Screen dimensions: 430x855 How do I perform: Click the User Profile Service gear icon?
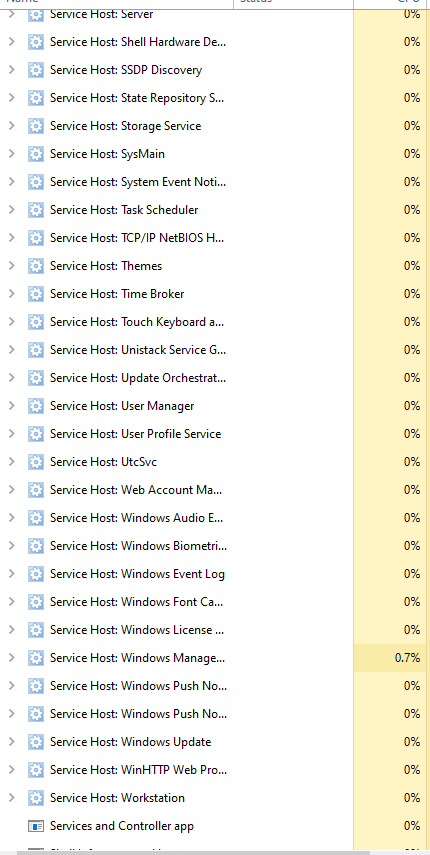(35, 433)
